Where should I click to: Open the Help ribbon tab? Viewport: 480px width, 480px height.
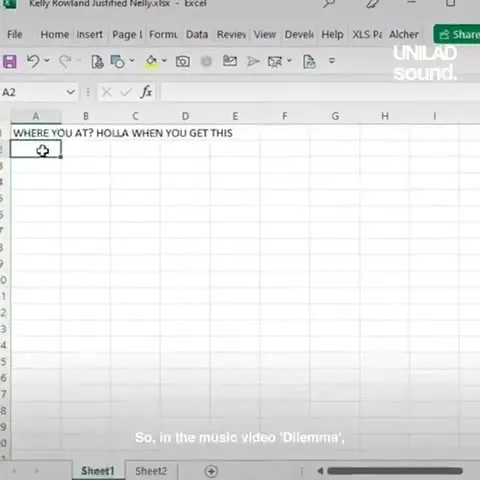coord(332,34)
